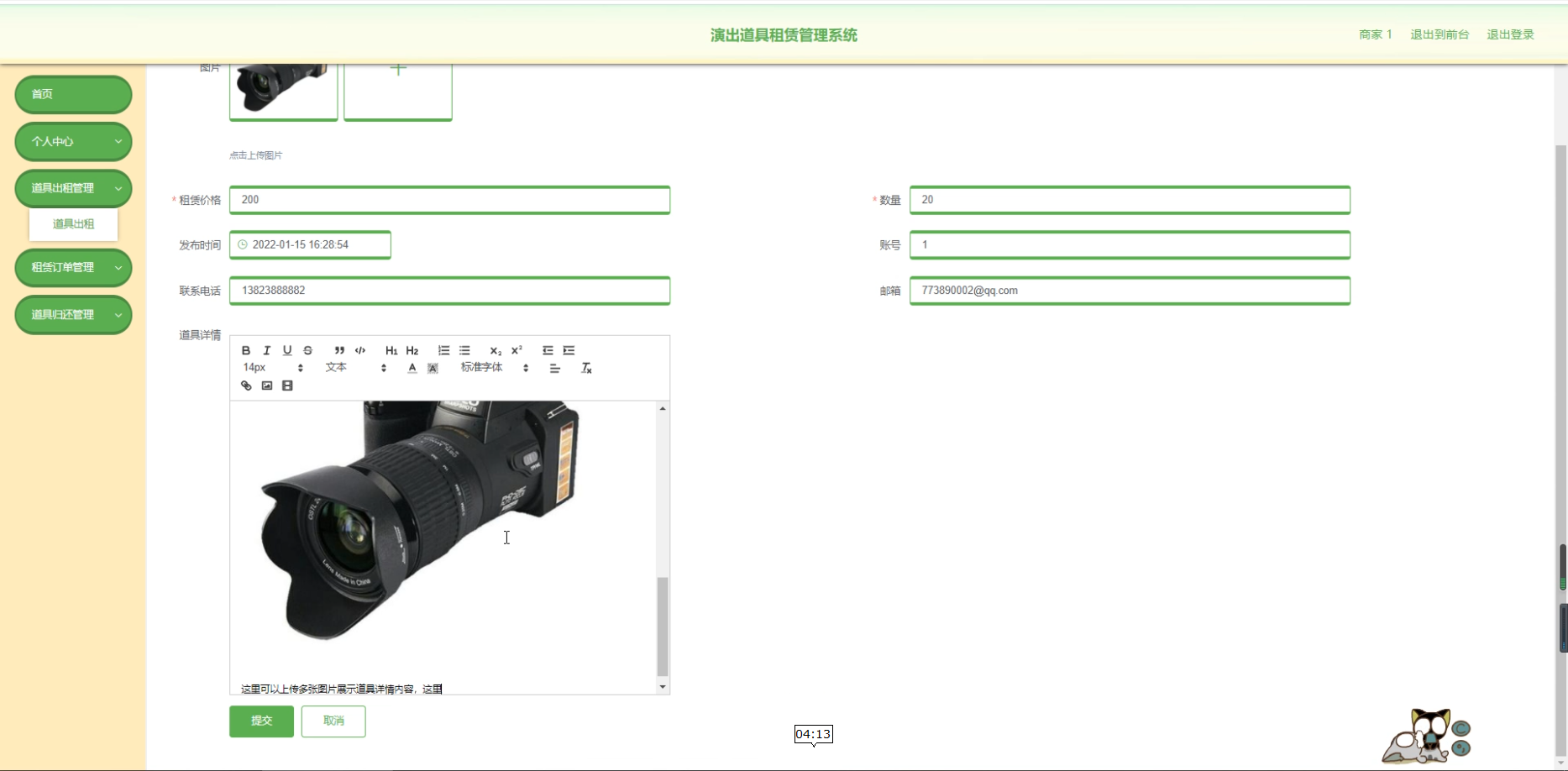This screenshot has height=771, width=1568.
Task: Toggle bold formatting in the editor
Action: point(246,350)
